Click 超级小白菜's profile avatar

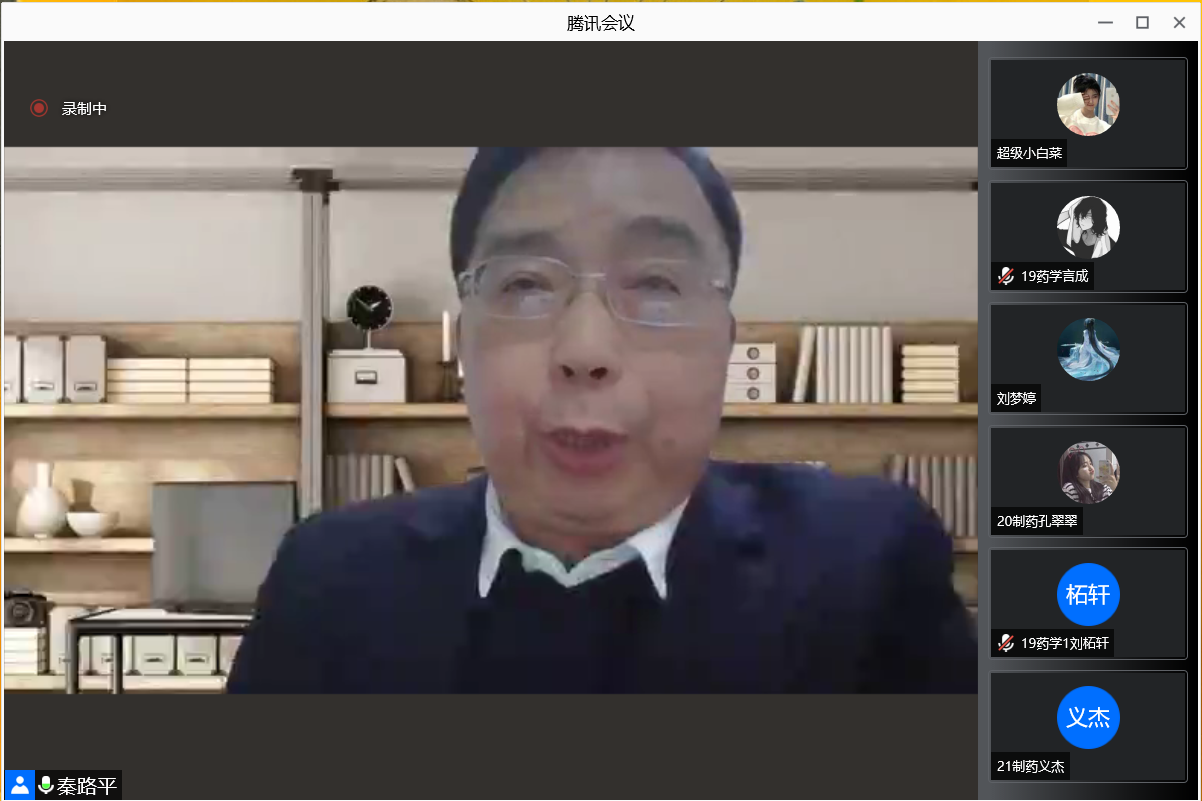1088,104
